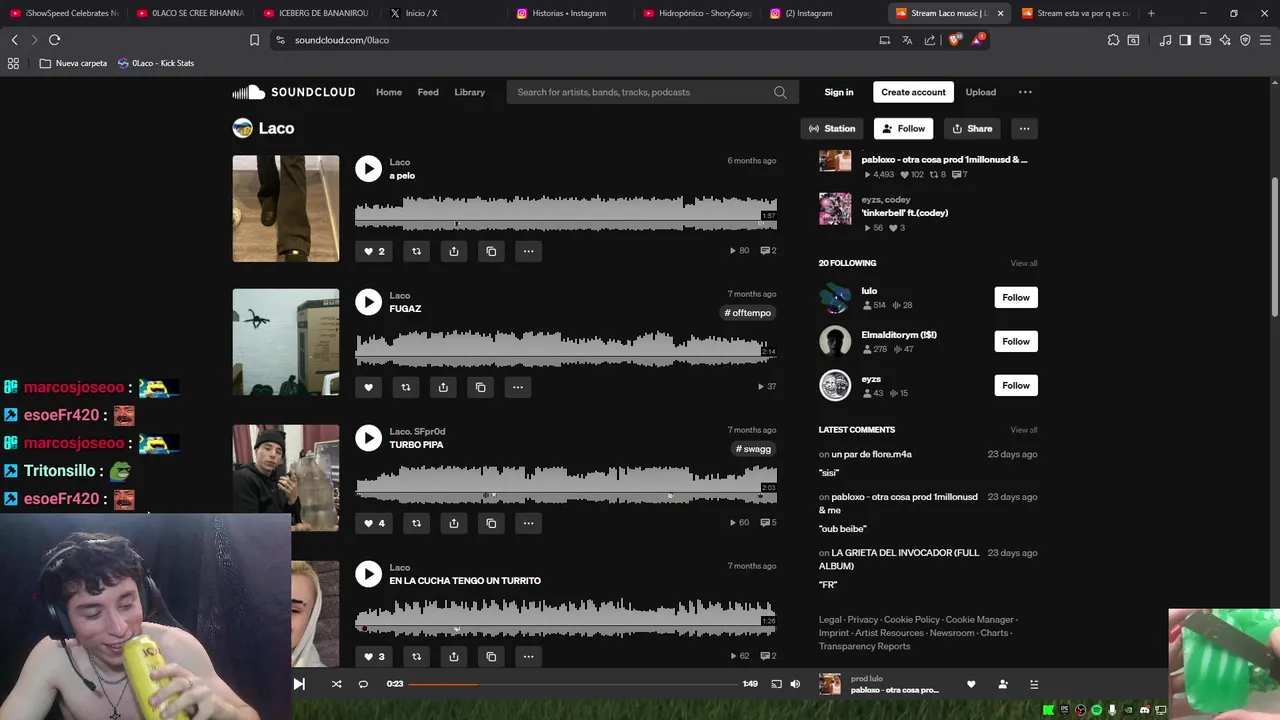The width and height of the screenshot is (1280, 720).
Task: Open more options for 'EN LA CUCHA' track
Action: 528,657
